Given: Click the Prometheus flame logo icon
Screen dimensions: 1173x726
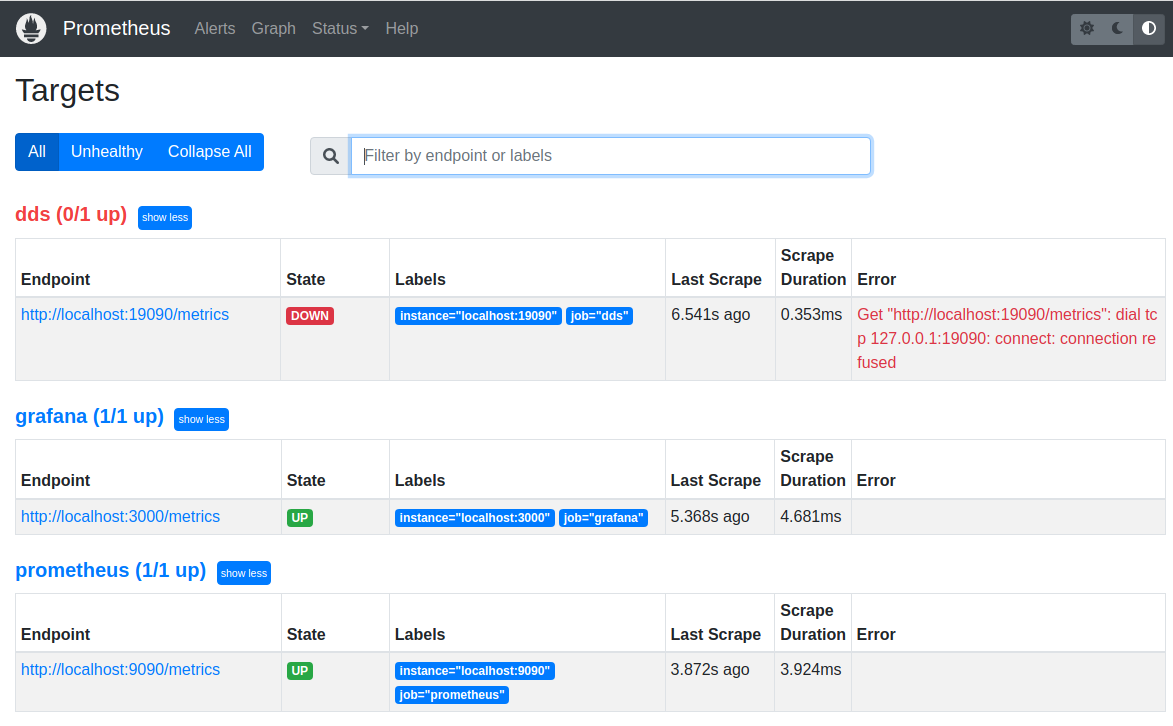Looking at the screenshot, I should click(31, 28).
